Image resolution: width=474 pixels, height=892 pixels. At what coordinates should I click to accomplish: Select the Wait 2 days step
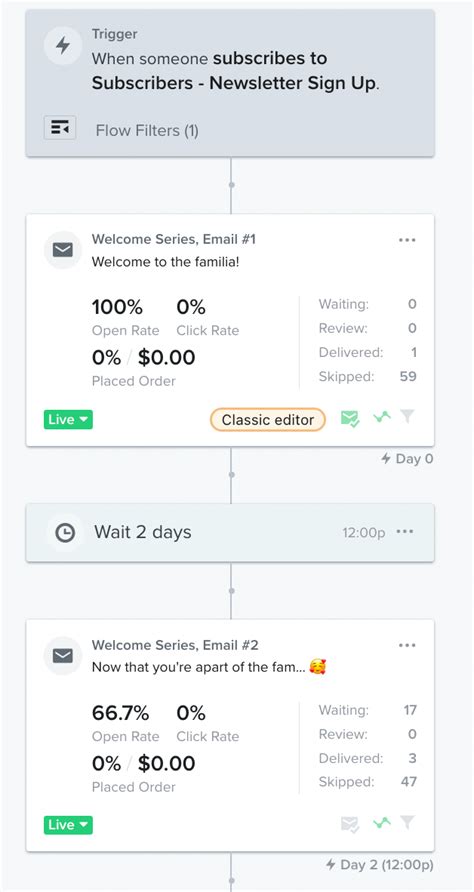click(230, 532)
